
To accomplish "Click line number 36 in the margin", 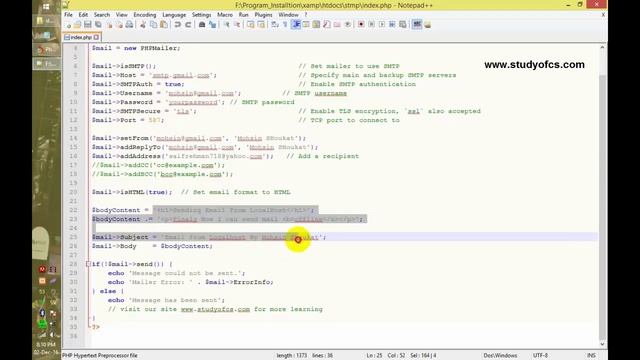I will (x=73, y=336).
